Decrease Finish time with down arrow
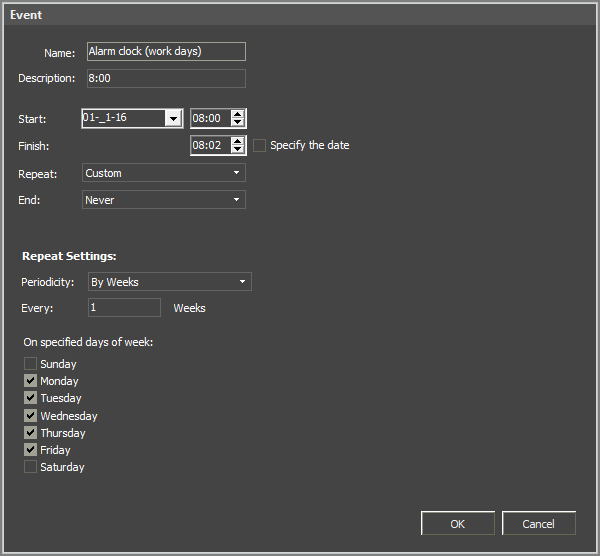The image size is (600, 556). coord(238,149)
